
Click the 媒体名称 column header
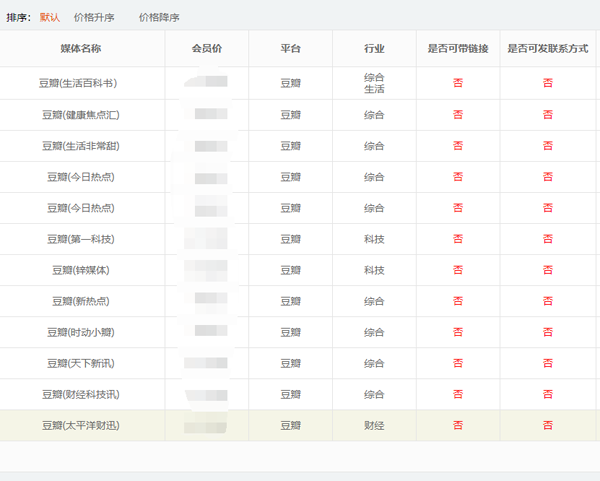pyautogui.click(x=80, y=49)
